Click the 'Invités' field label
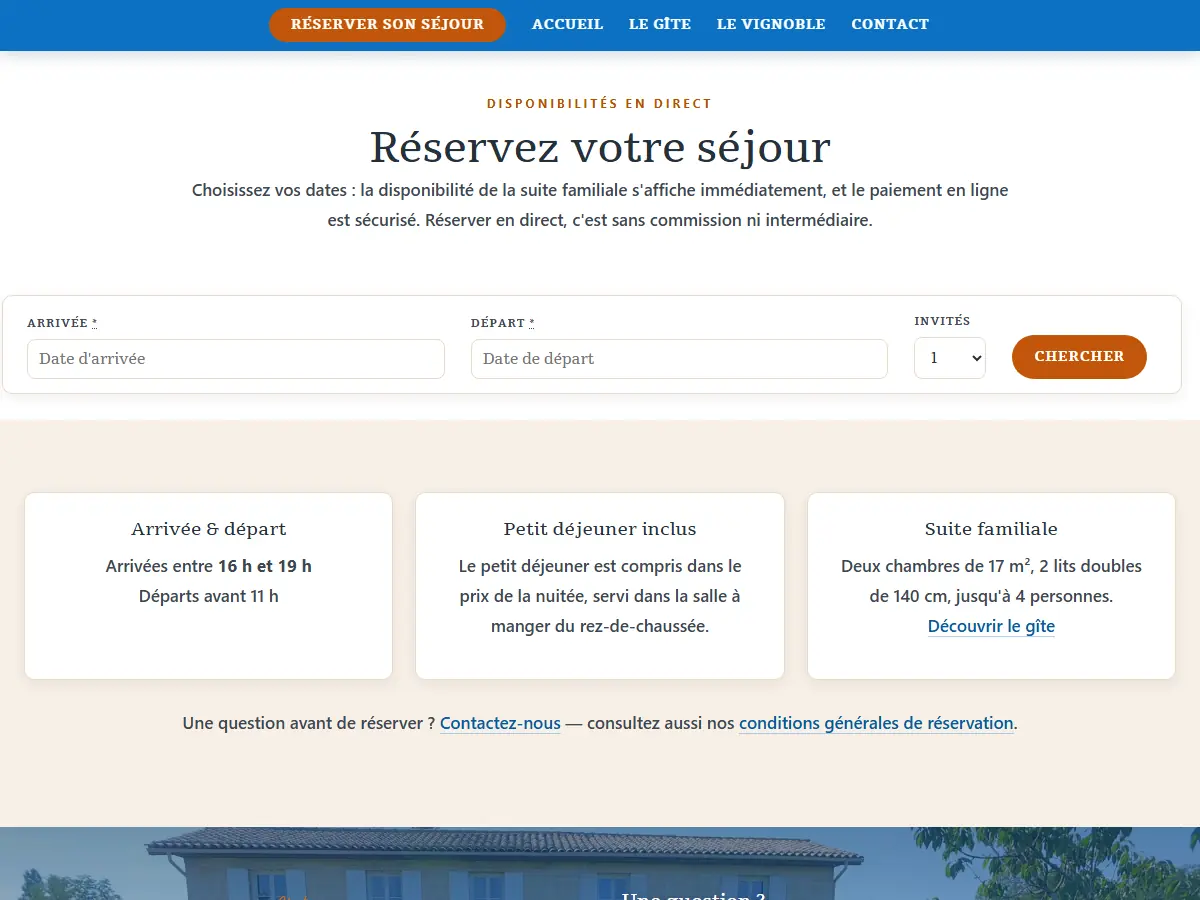Screen dimensions: 1200x900 [x=942, y=321]
